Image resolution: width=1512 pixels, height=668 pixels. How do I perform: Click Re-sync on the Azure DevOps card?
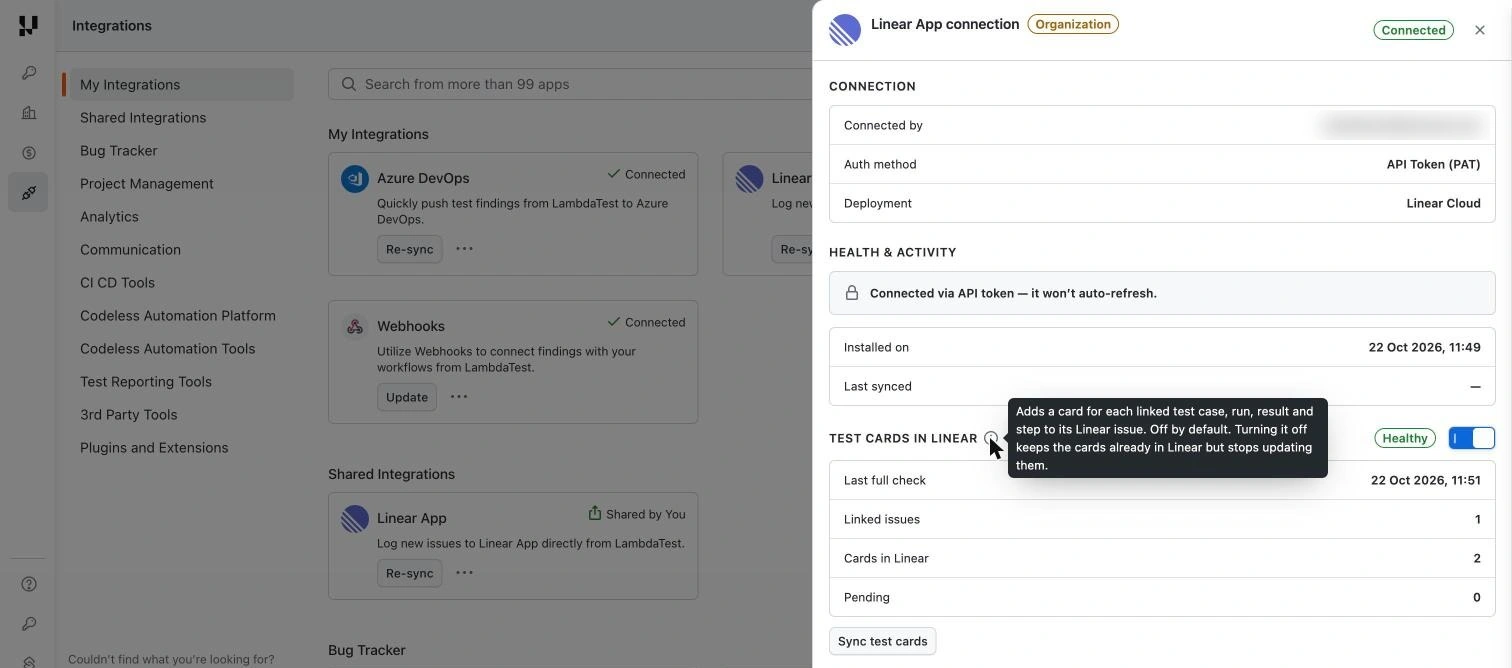click(409, 249)
